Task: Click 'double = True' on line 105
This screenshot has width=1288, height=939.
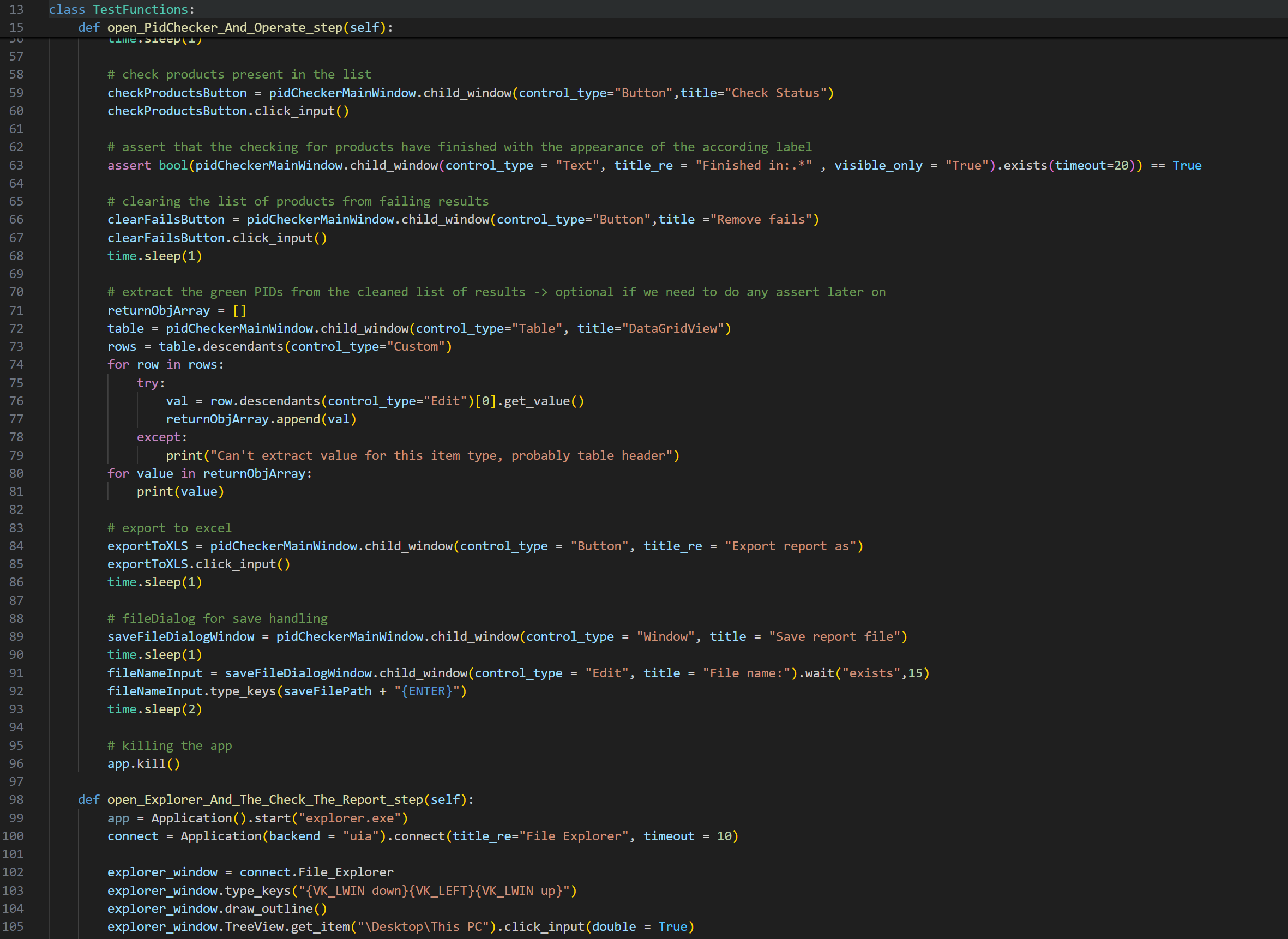Action: pyautogui.click(x=640, y=927)
